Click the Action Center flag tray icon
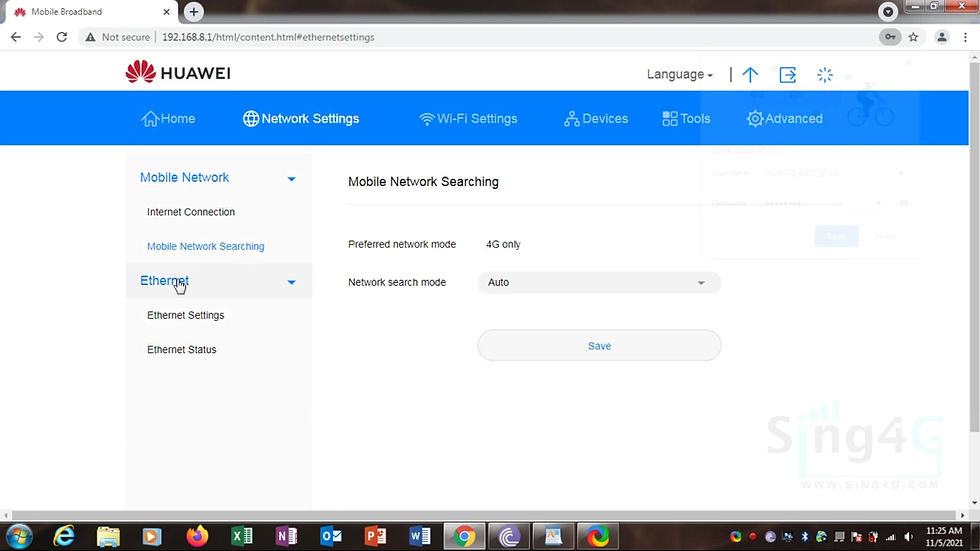Viewport: 980px width, 551px height. click(856, 537)
